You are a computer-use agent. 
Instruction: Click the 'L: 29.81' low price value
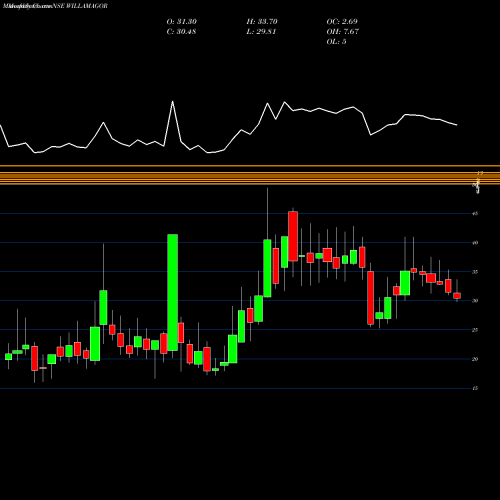click(x=261, y=32)
